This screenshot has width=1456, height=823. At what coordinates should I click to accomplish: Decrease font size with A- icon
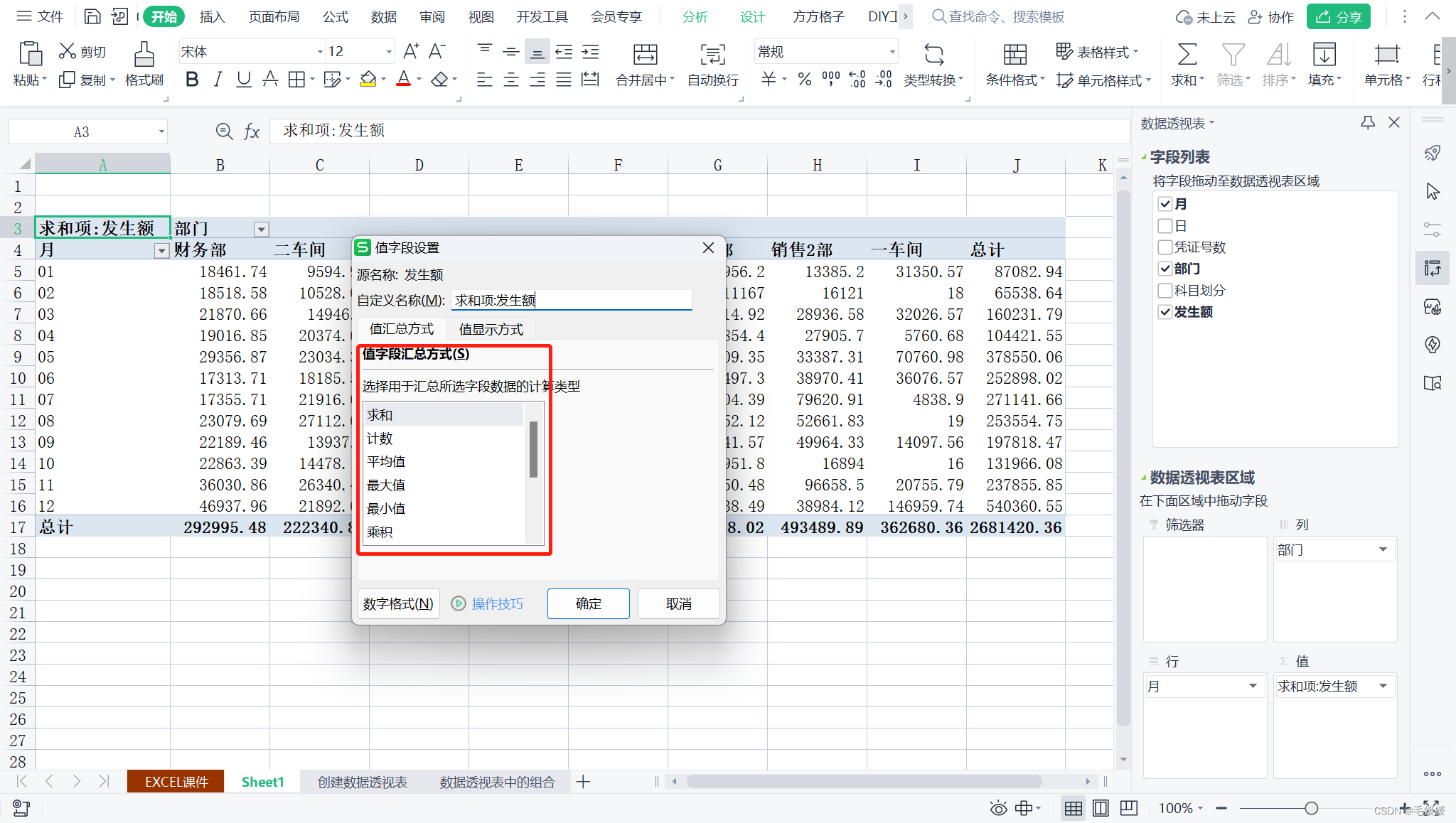tap(437, 51)
